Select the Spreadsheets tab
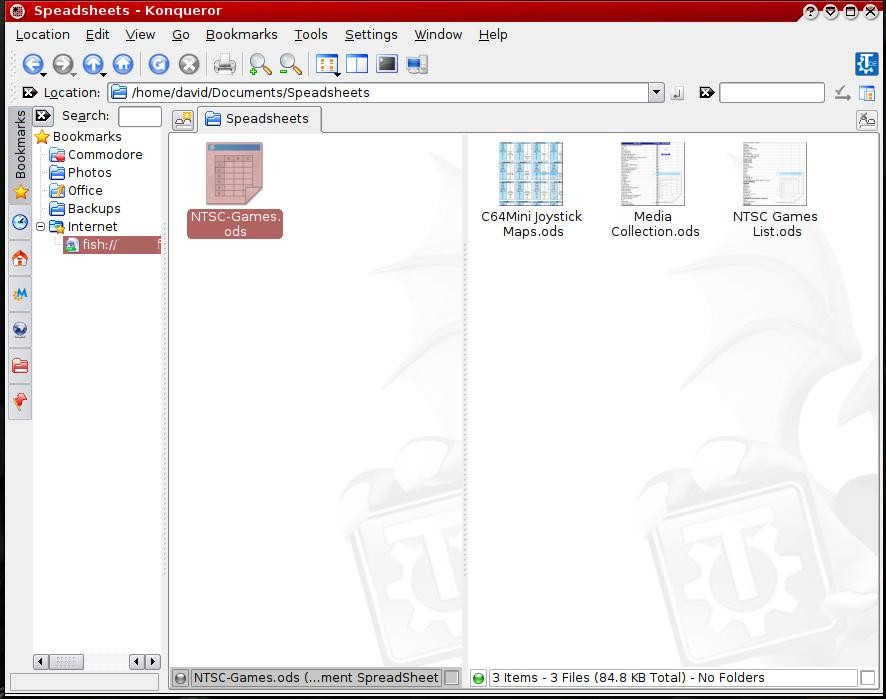886x699 pixels. pos(259,119)
